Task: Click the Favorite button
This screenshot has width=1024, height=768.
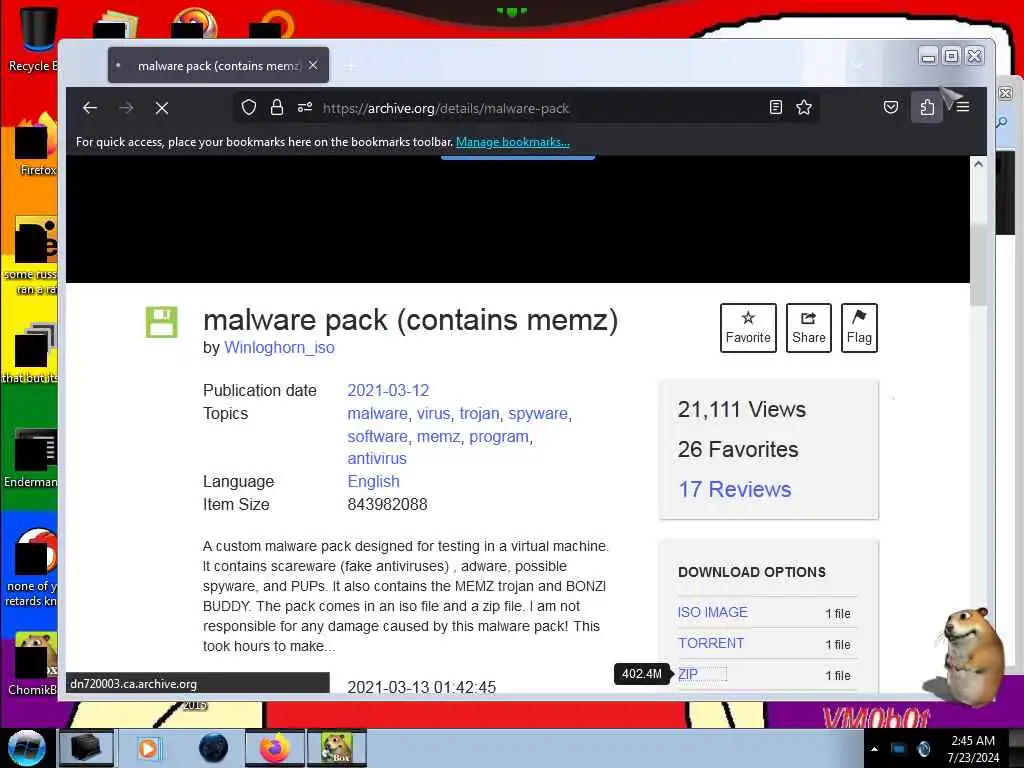Action: point(748,328)
